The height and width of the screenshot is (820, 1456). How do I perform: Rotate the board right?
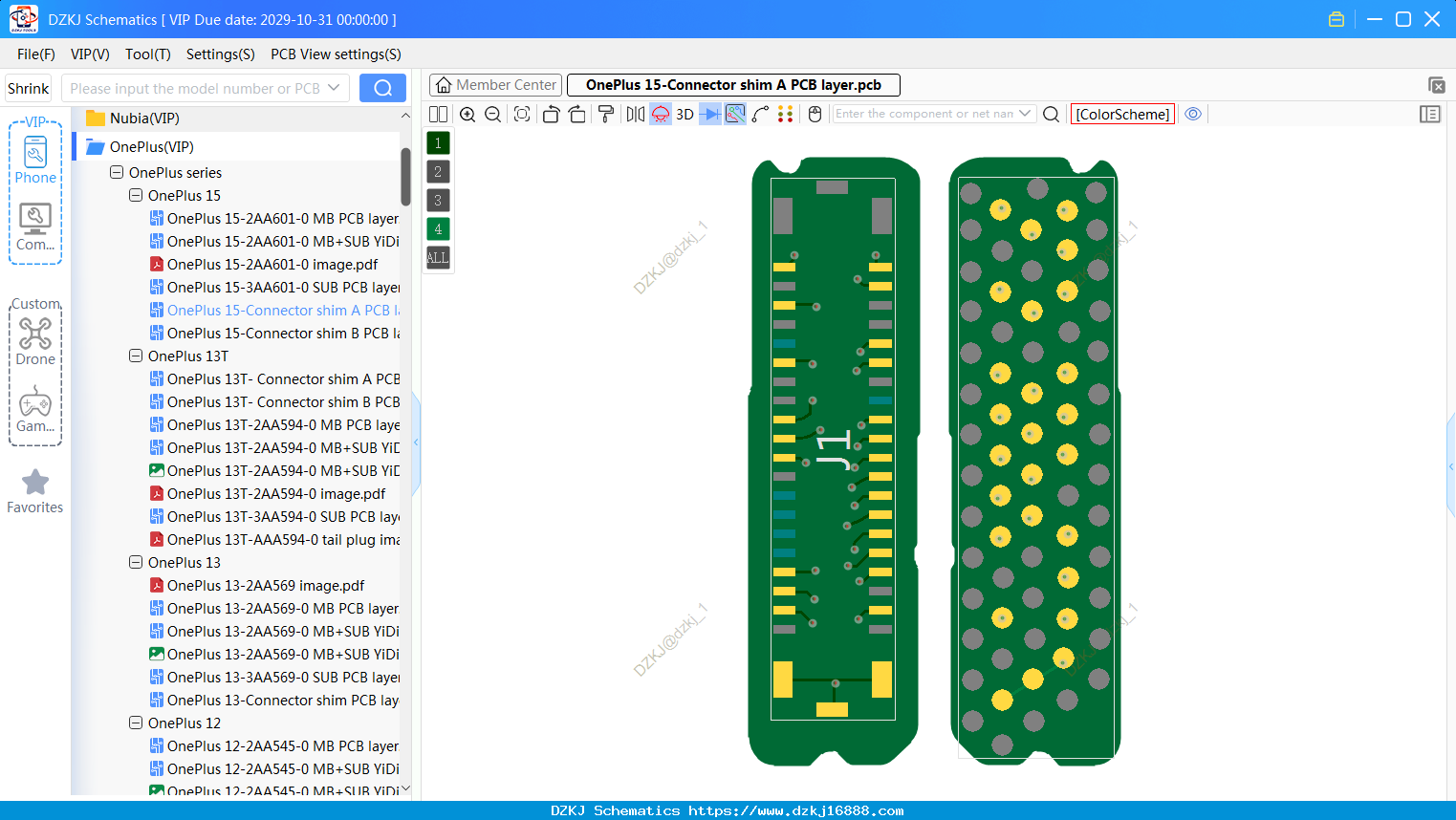576,114
